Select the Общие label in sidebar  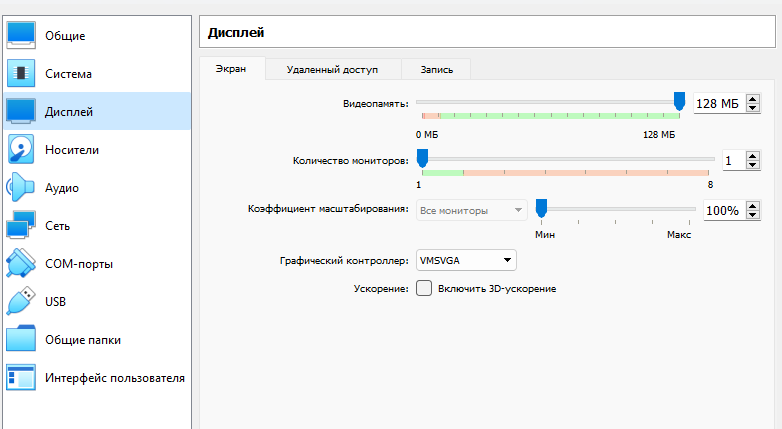pyautogui.click(x=65, y=36)
